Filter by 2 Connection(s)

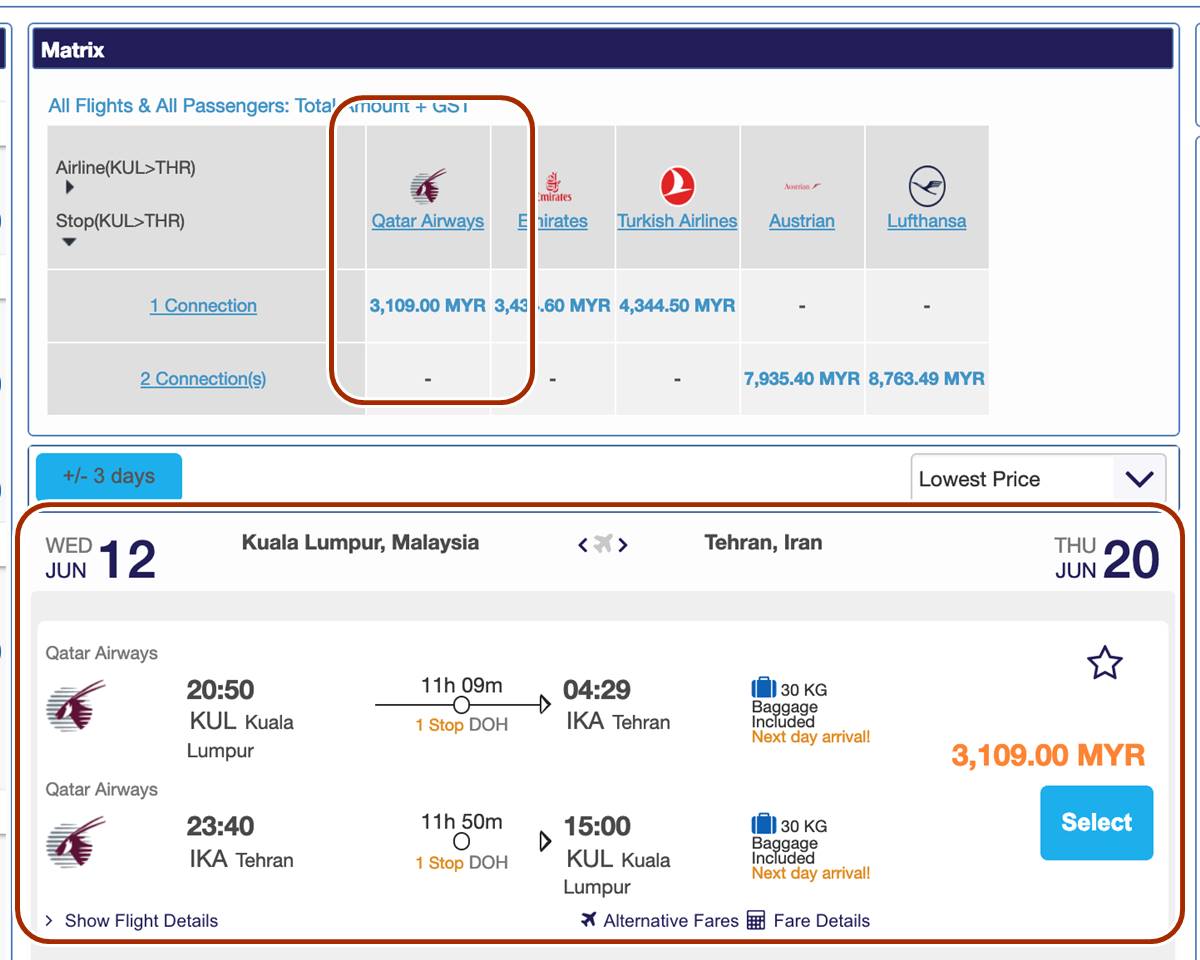203,379
